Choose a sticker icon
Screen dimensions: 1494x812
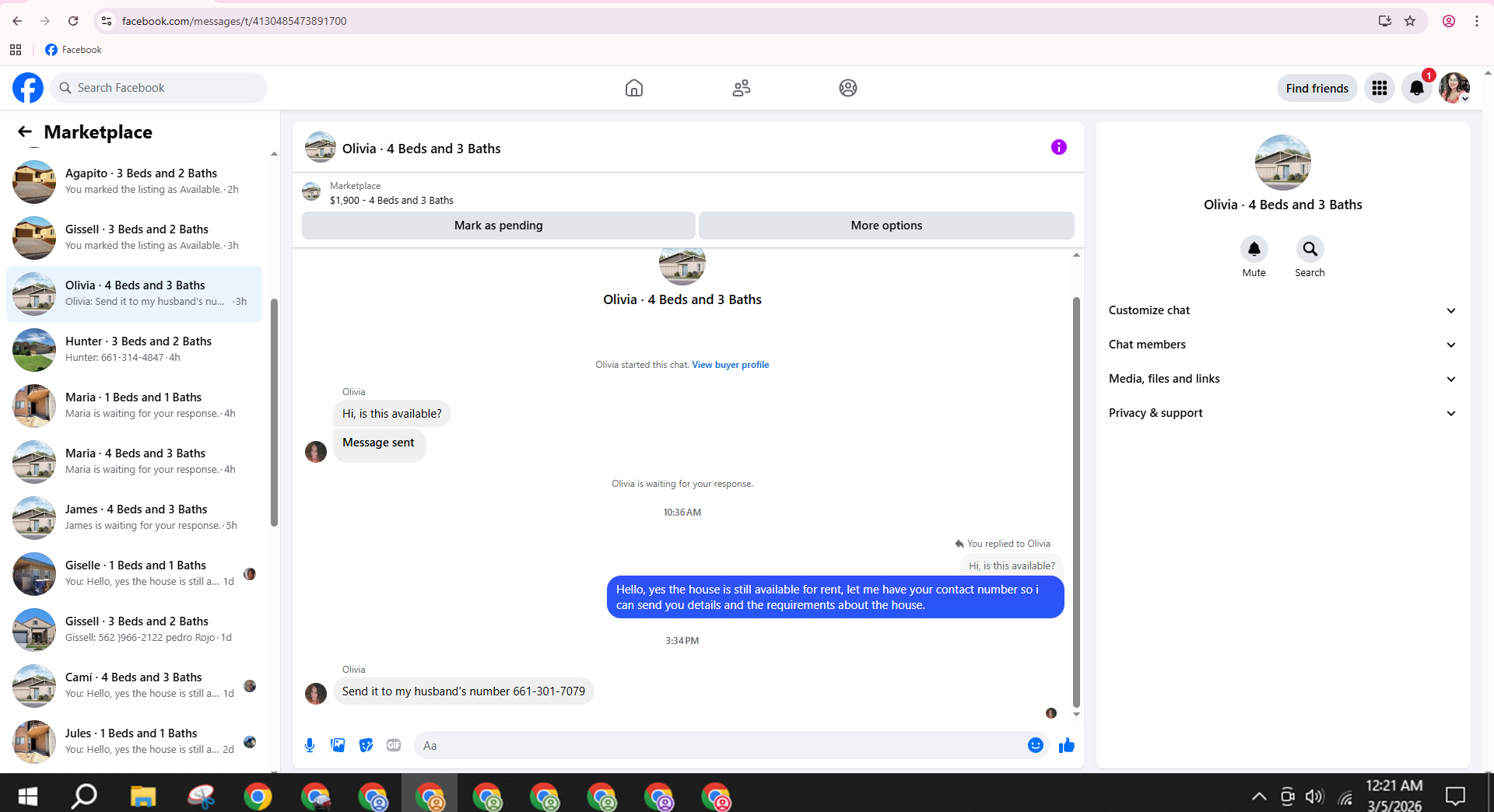[x=366, y=745]
